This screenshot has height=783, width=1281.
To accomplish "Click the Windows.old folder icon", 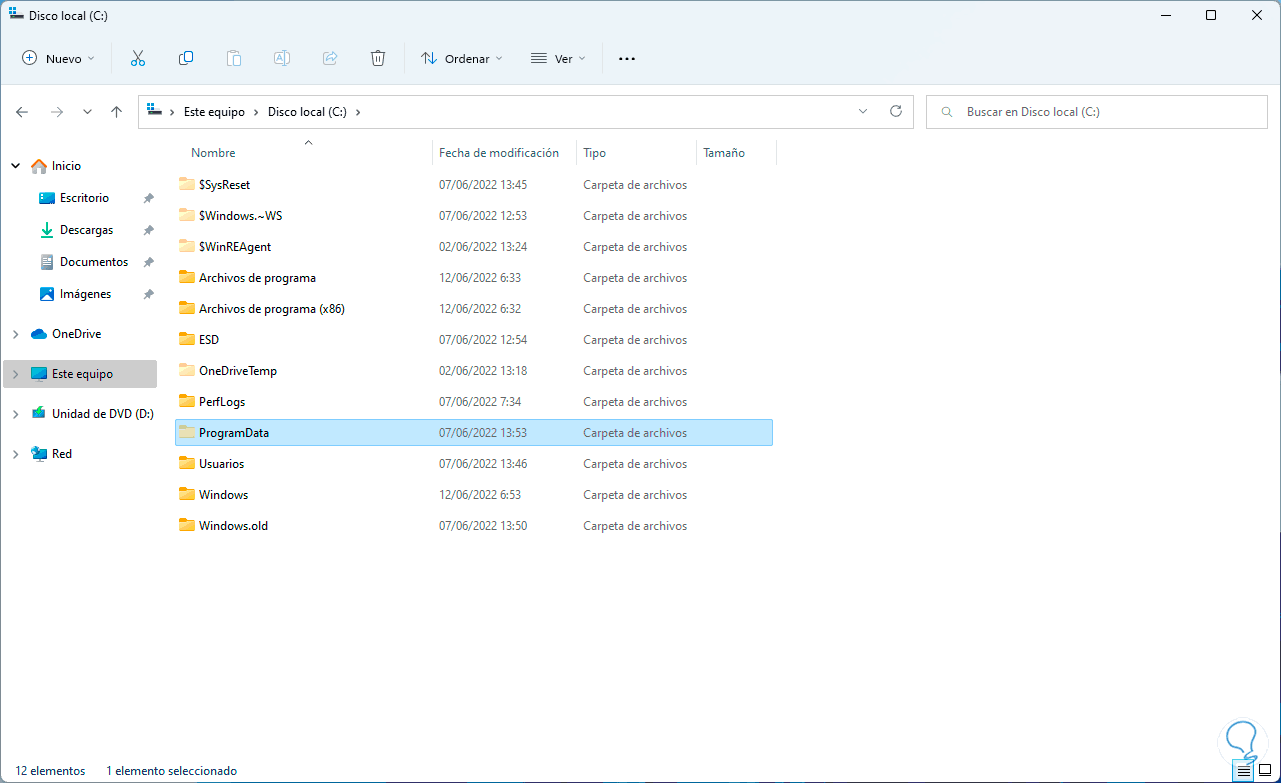I will [x=186, y=525].
